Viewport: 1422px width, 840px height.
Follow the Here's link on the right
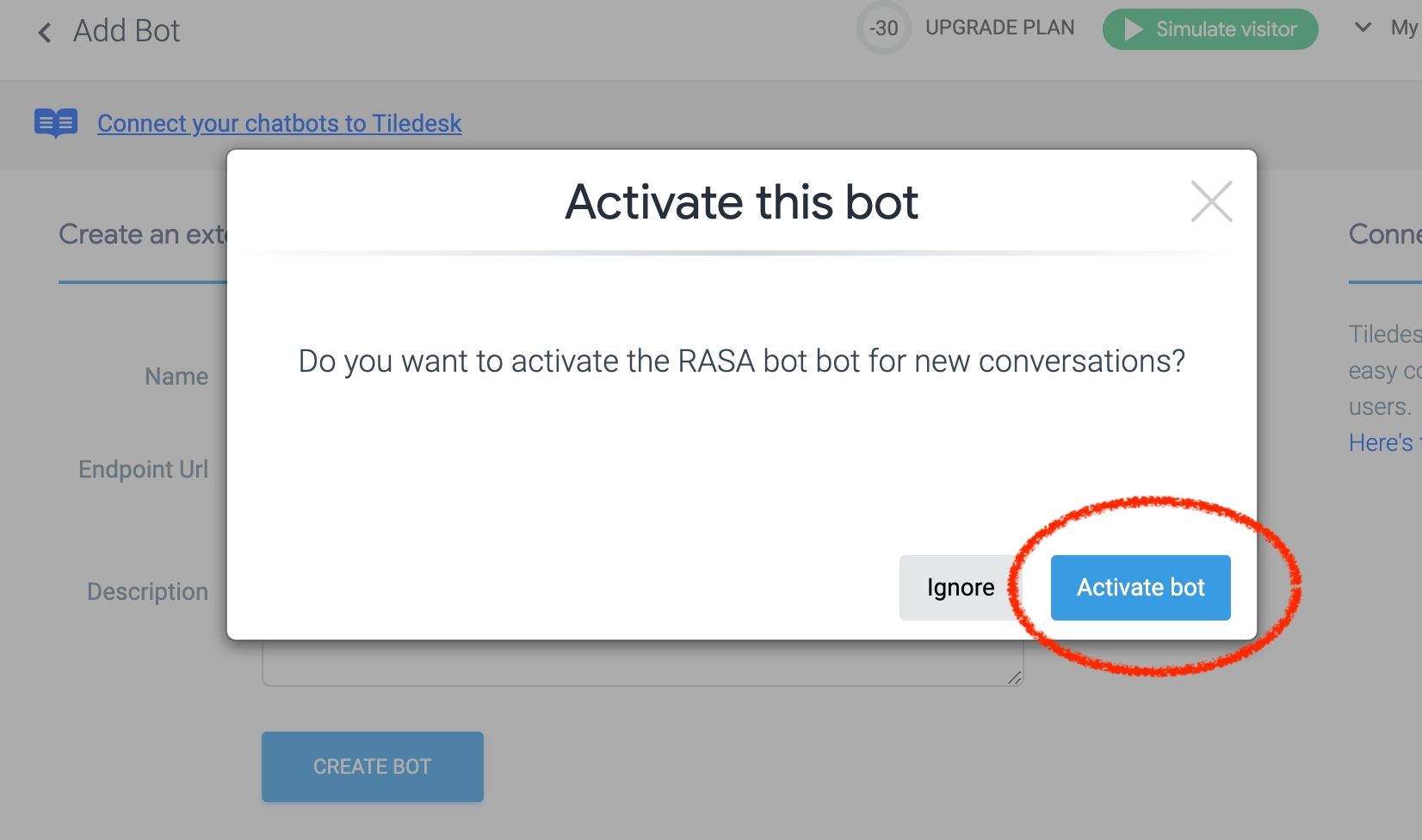tap(1382, 442)
